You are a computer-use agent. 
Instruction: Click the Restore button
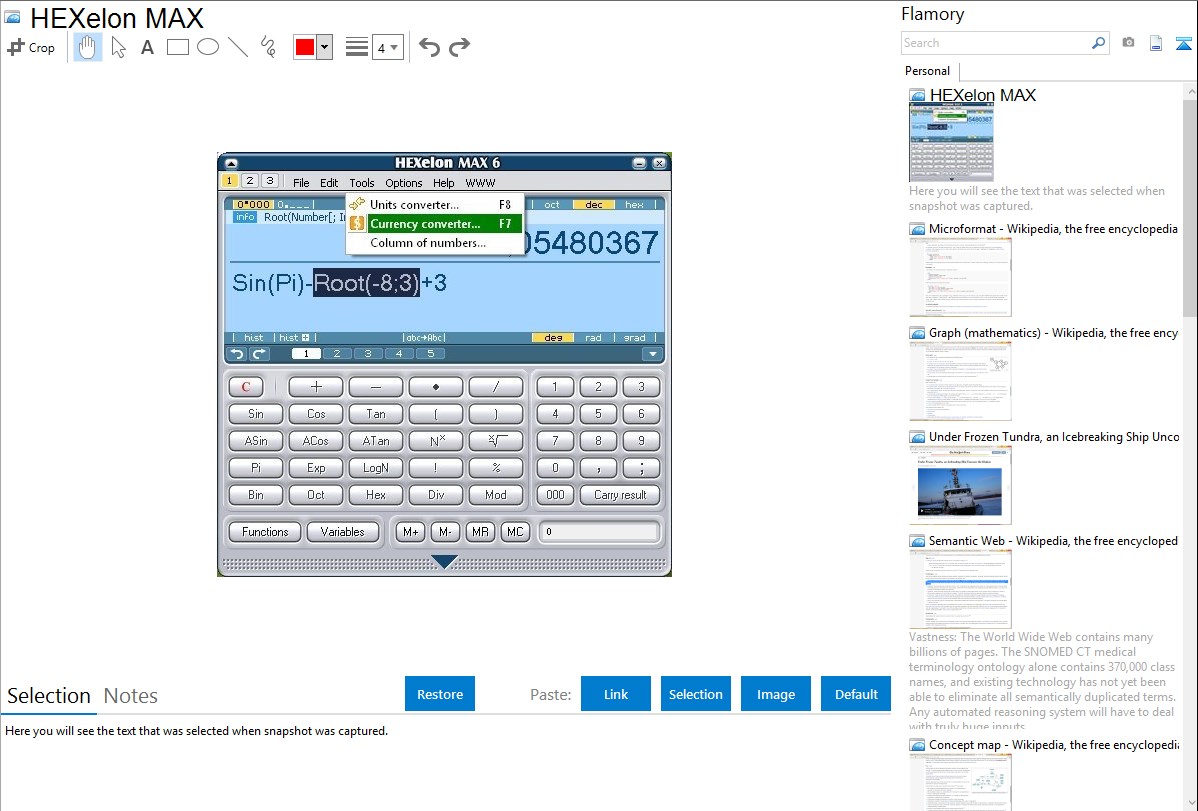point(440,694)
